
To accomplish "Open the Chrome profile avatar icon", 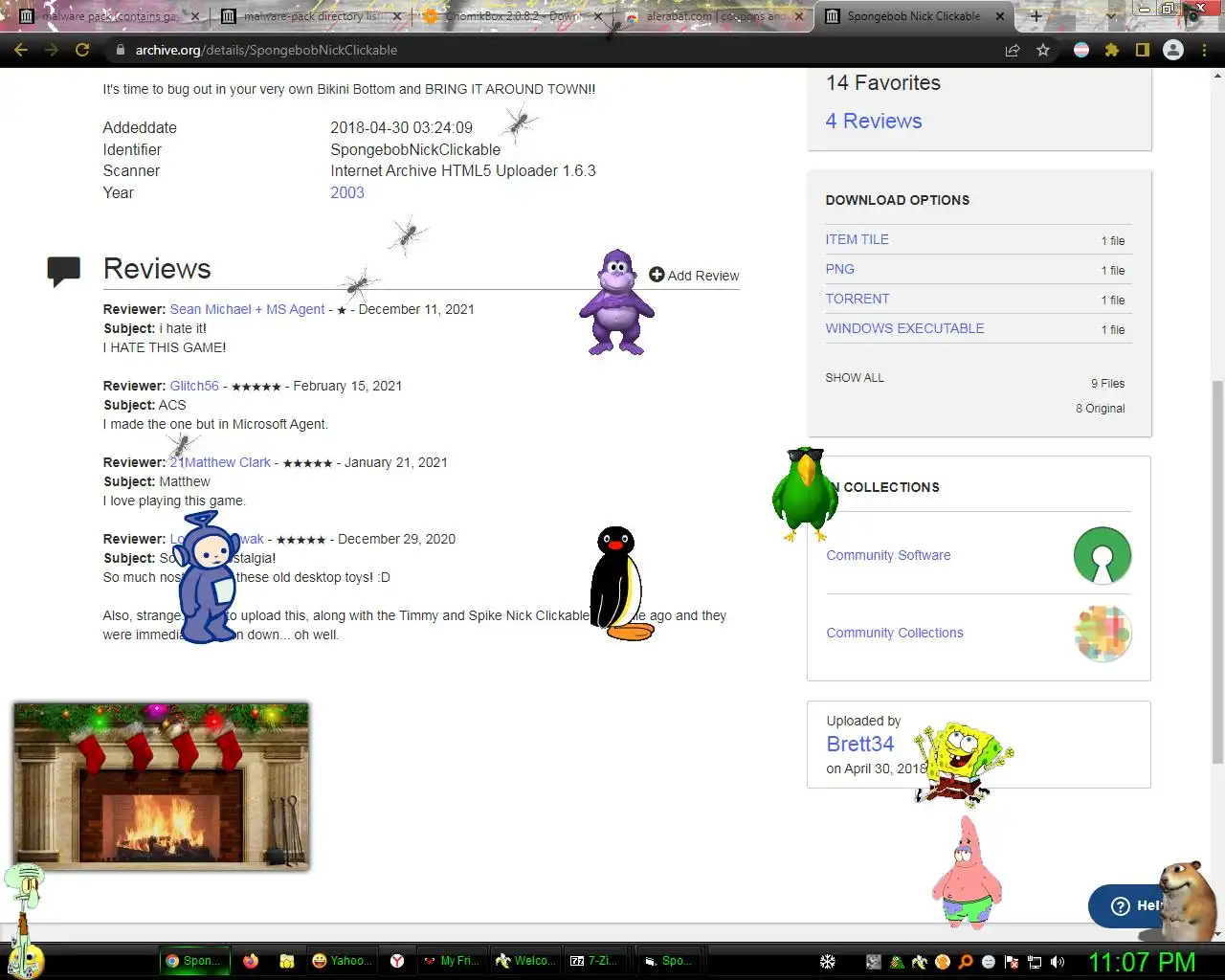I will pos(1173,50).
